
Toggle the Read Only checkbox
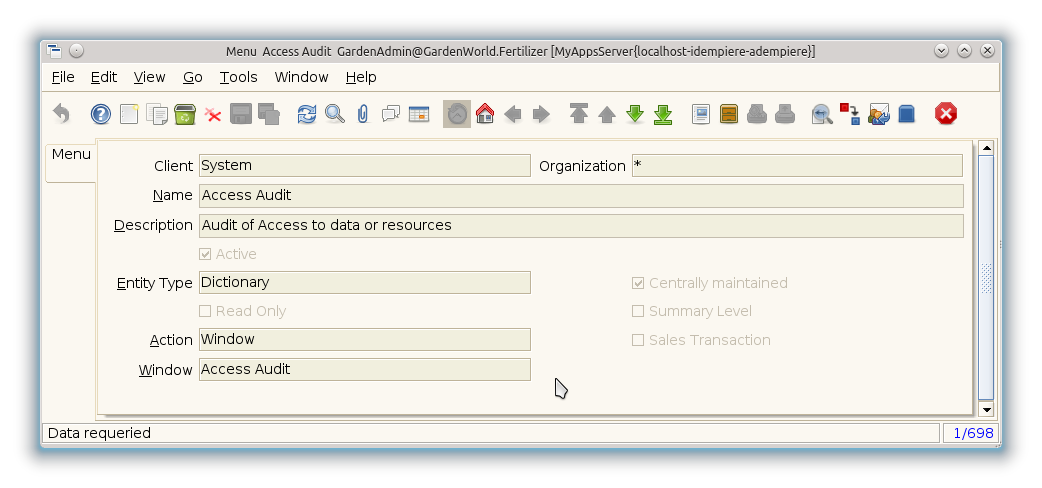[x=205, y=311]
